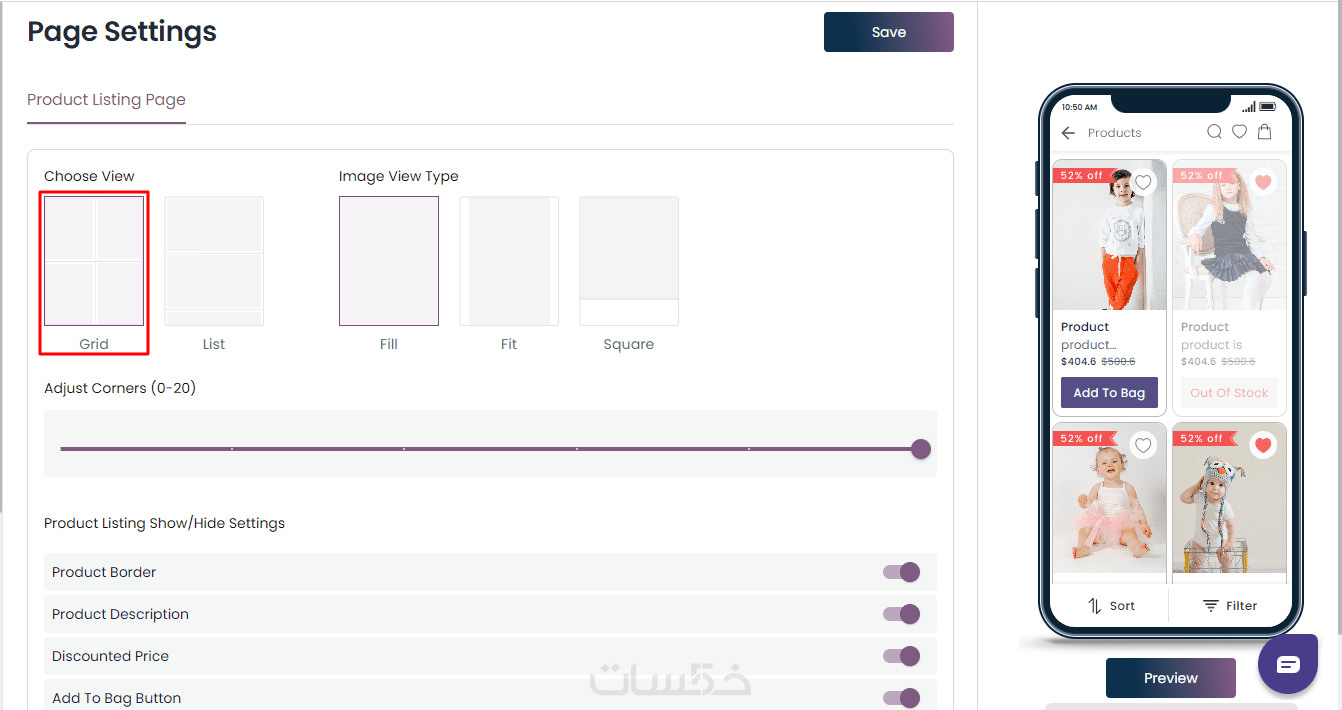Open shopping bag icon in phone header
The image size is (1342, 710).
(1264, 132)
